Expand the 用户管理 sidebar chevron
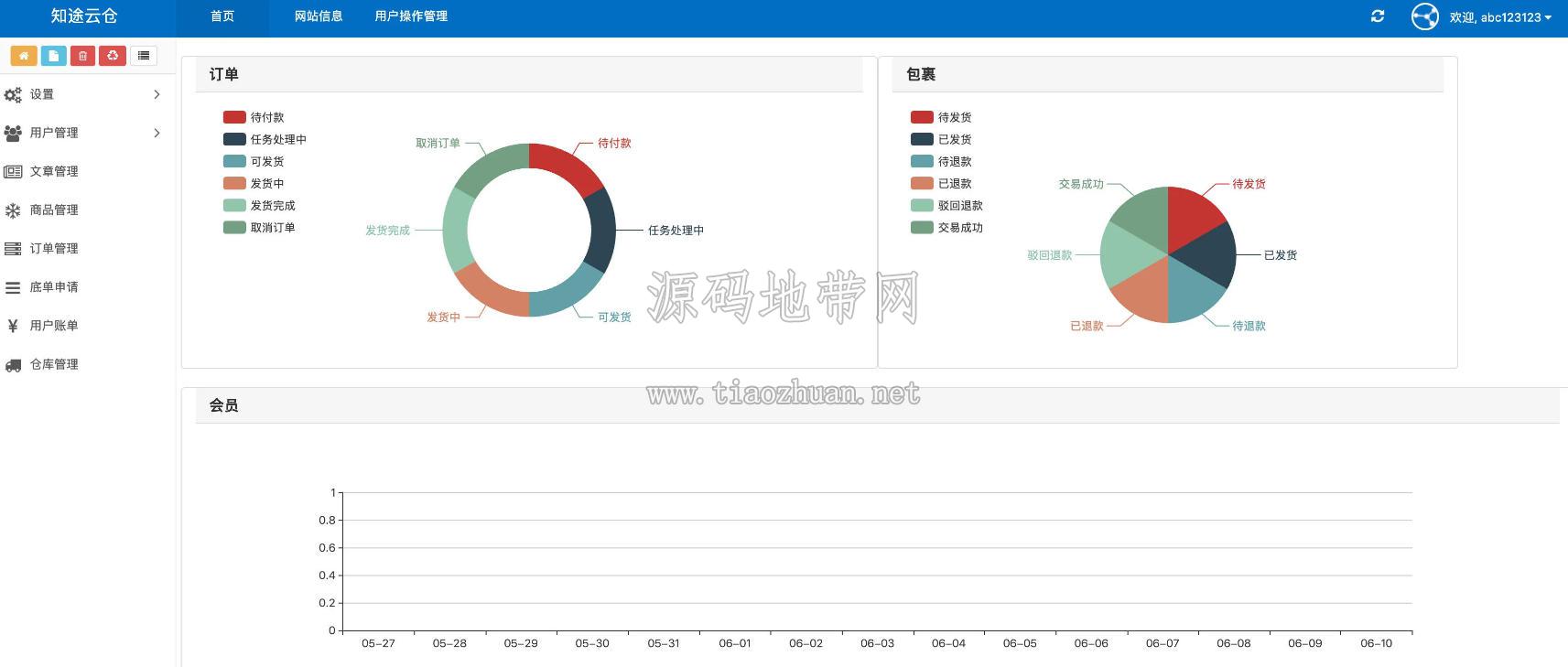This screenshot has width=1568, height=667. coord(157,133)
